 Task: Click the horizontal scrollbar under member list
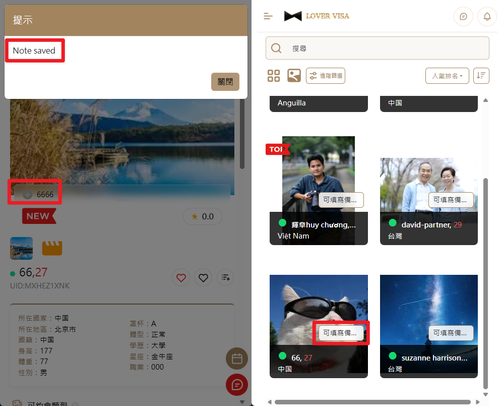(x=373, y=402)
